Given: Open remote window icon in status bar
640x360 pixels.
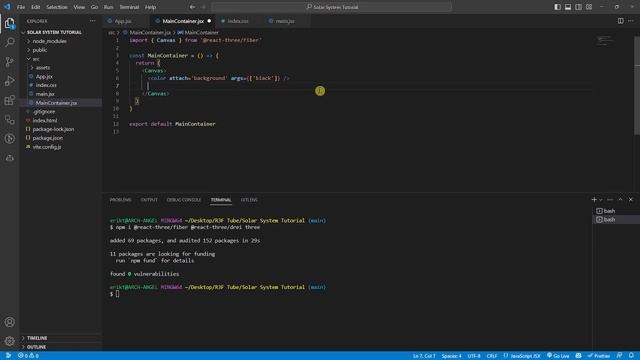Looking at the screenshot, I should [x=8, y=356].
